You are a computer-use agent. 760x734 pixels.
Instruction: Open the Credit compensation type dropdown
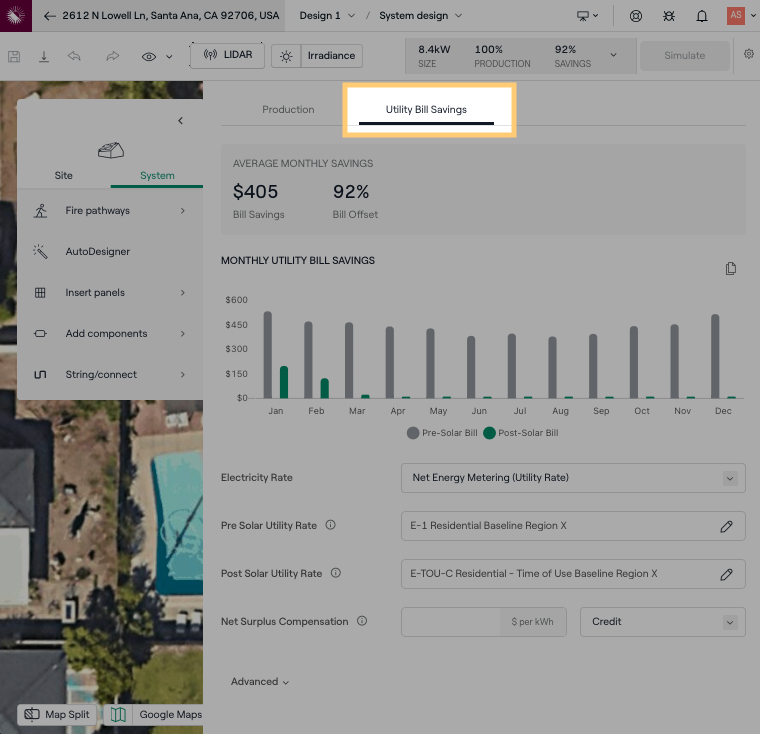pos(662,622)
